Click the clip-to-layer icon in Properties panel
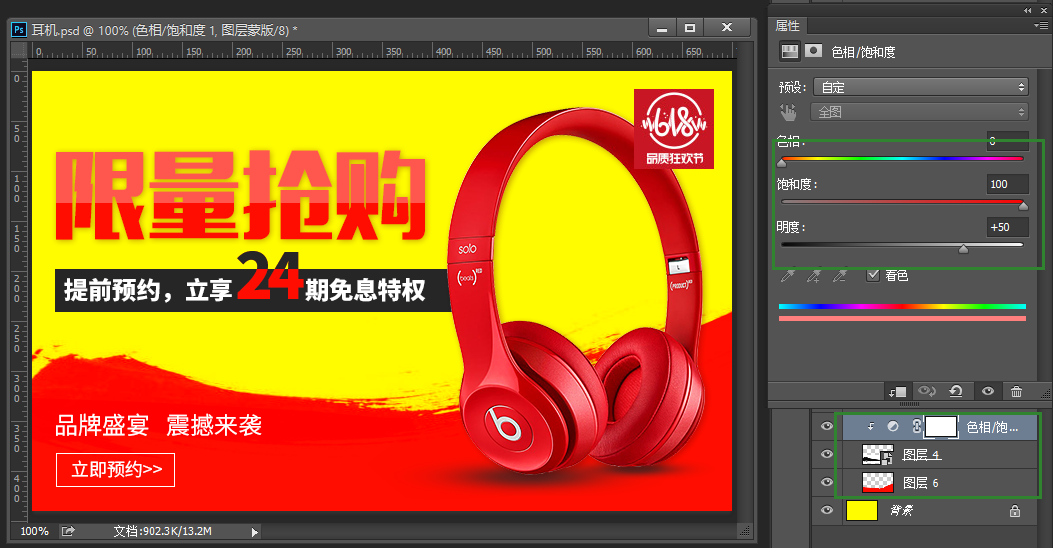Viewport: 1053px width, 548px height. [897, 392]
